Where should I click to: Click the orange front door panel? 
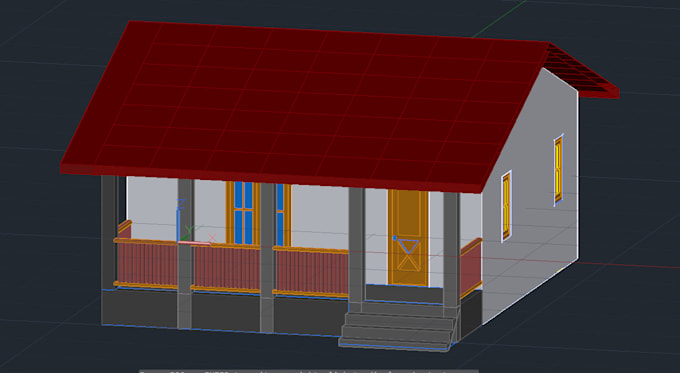pyautogui.click(x=408, y=237)
